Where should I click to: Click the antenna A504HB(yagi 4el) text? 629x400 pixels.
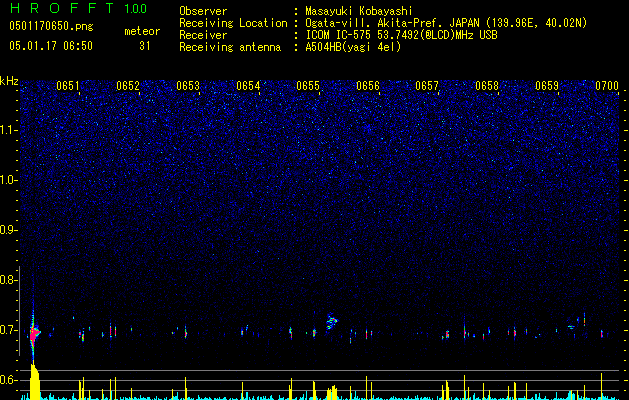[353, 47]
